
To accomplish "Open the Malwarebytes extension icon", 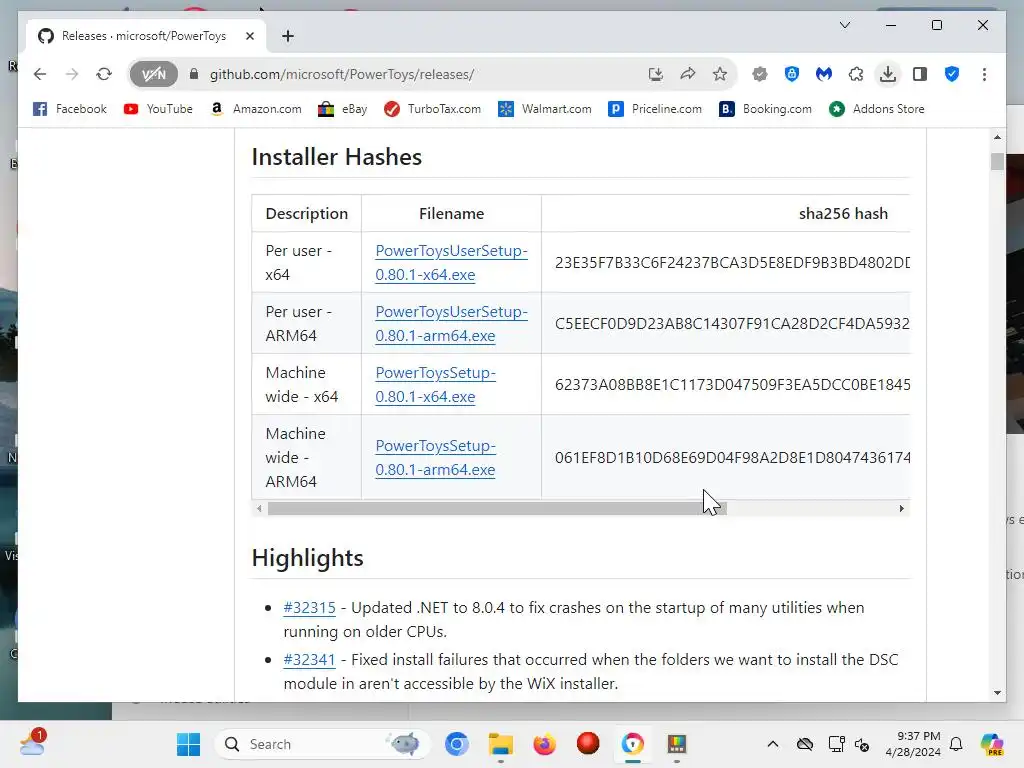I will pyautogui.click(x=824, y=74).
